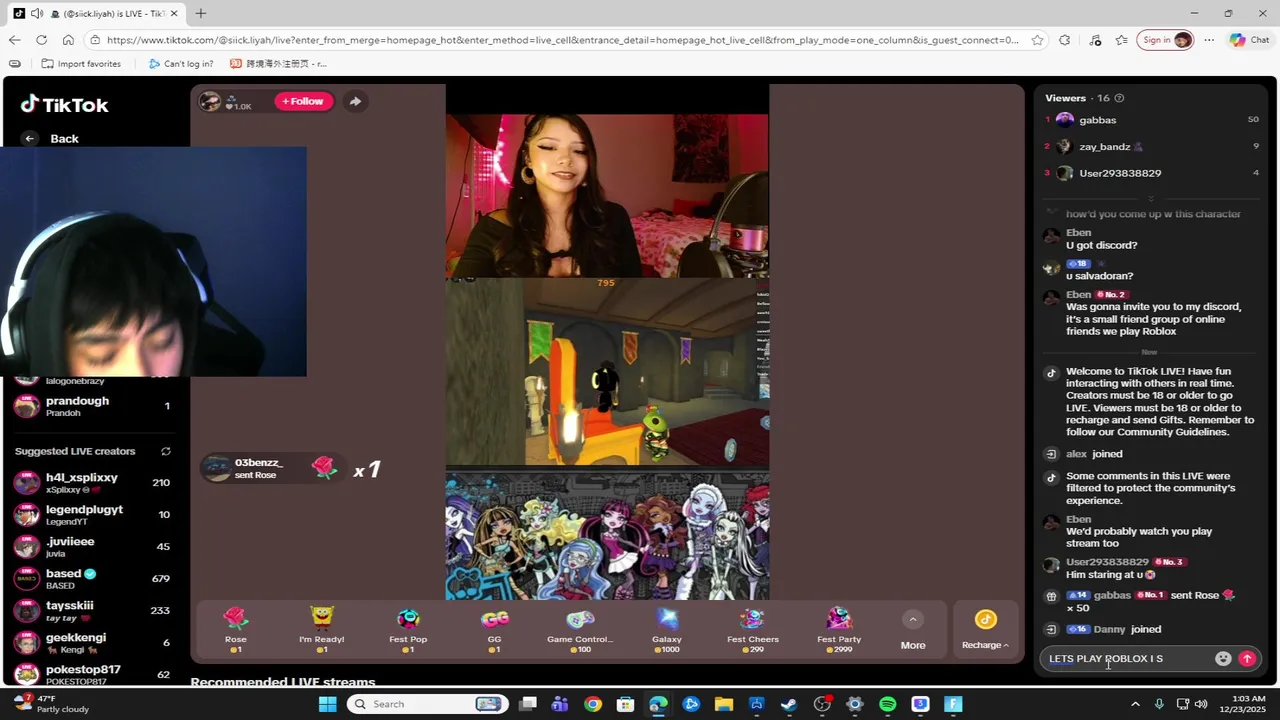This screenshot has height=720, width=1280.
Task: Click the TikTok logo
Action: tap(64, 105)
